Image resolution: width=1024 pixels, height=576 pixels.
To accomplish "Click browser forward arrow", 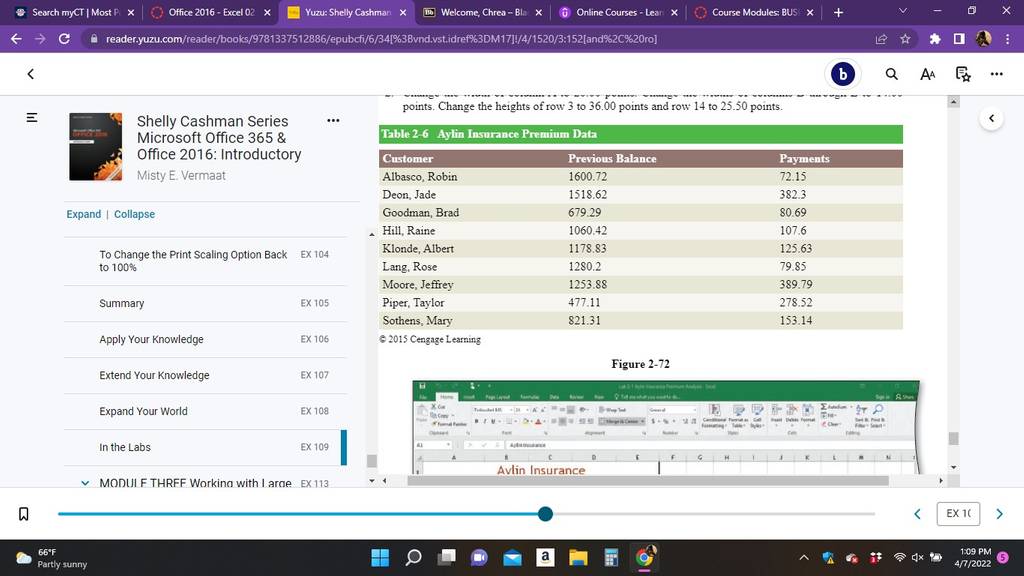I will pos(40,39).
